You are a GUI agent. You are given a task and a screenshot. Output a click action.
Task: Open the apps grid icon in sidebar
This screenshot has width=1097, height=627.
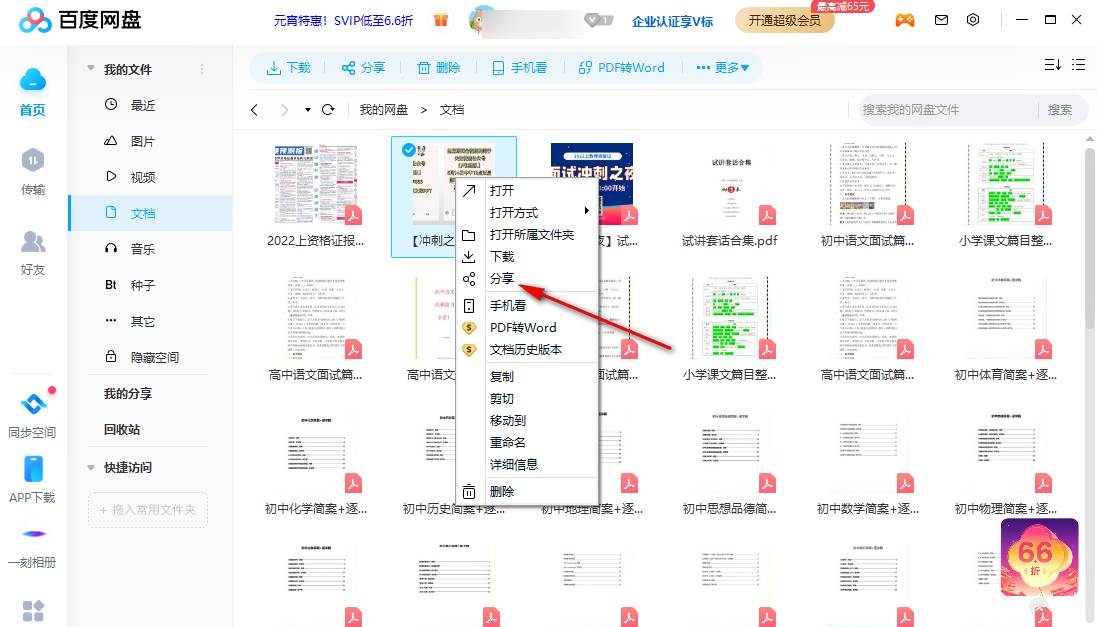point(33,610)
